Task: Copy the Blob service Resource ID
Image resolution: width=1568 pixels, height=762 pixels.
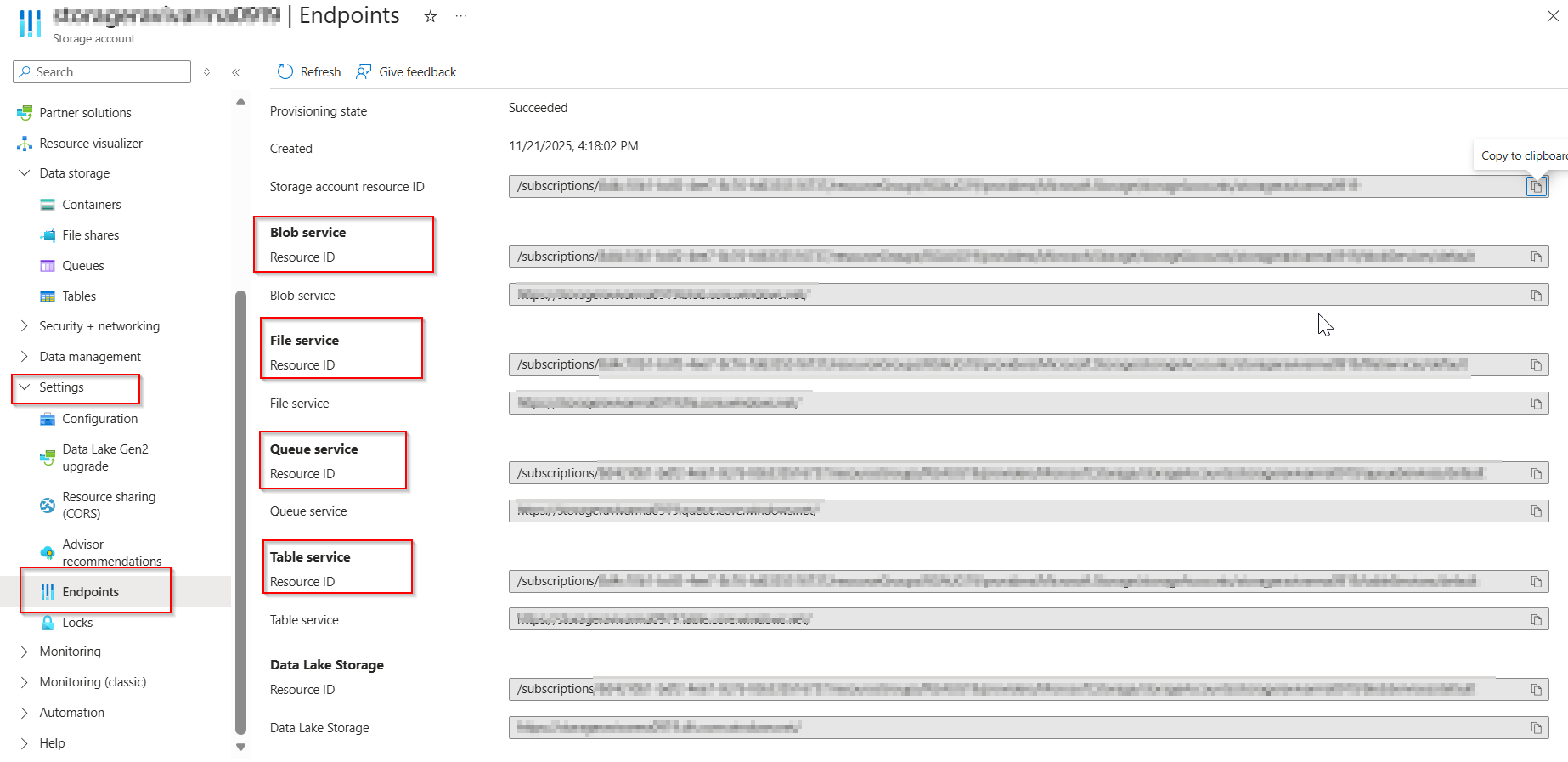Action: (x=1536, y=257)
